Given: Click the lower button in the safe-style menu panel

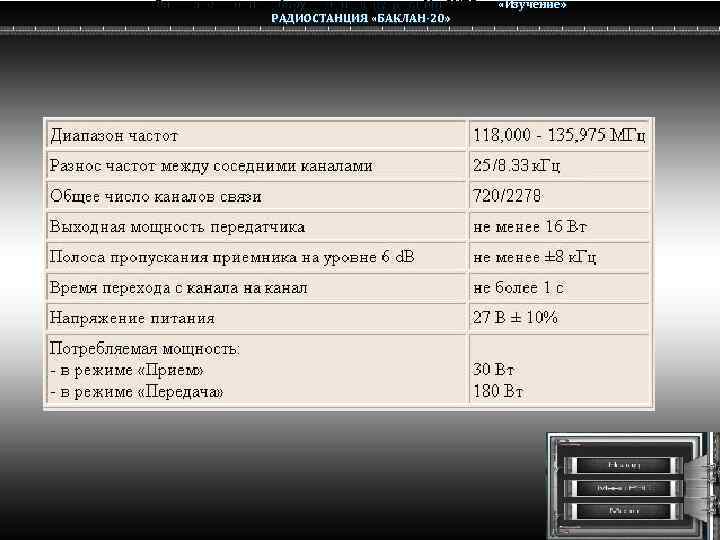Looking at the screenshot, I should tap(624, 511).
